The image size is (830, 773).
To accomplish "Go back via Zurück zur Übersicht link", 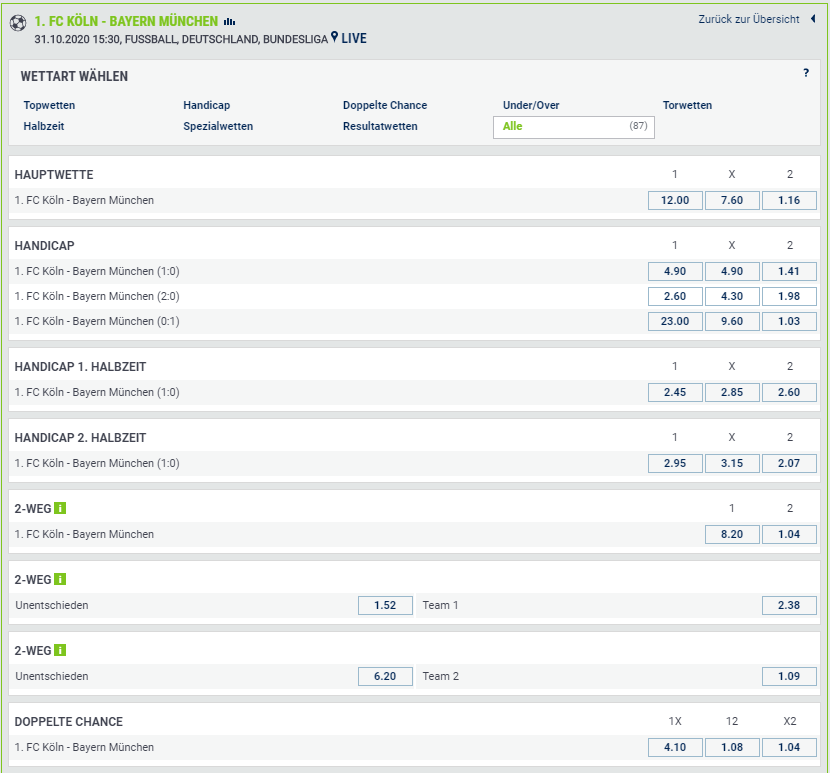I will pos(748,19).
